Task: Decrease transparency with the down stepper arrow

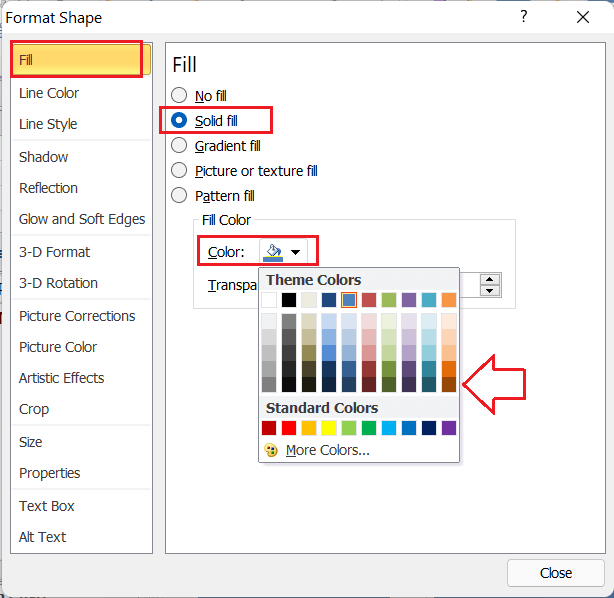Action: [x=489, y=291]
